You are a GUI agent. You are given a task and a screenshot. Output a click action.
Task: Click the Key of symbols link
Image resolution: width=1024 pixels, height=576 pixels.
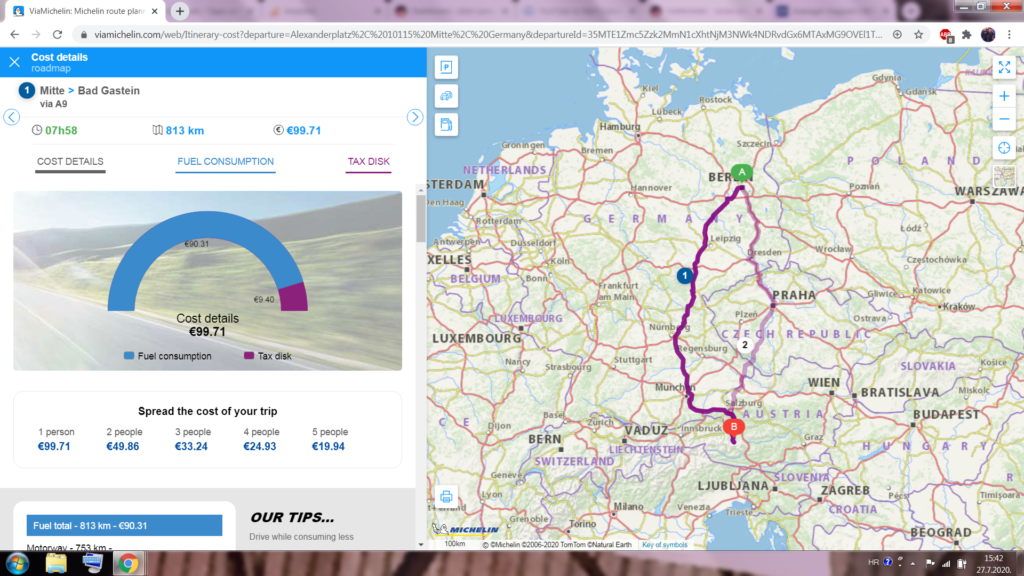[x=664, y=545]
